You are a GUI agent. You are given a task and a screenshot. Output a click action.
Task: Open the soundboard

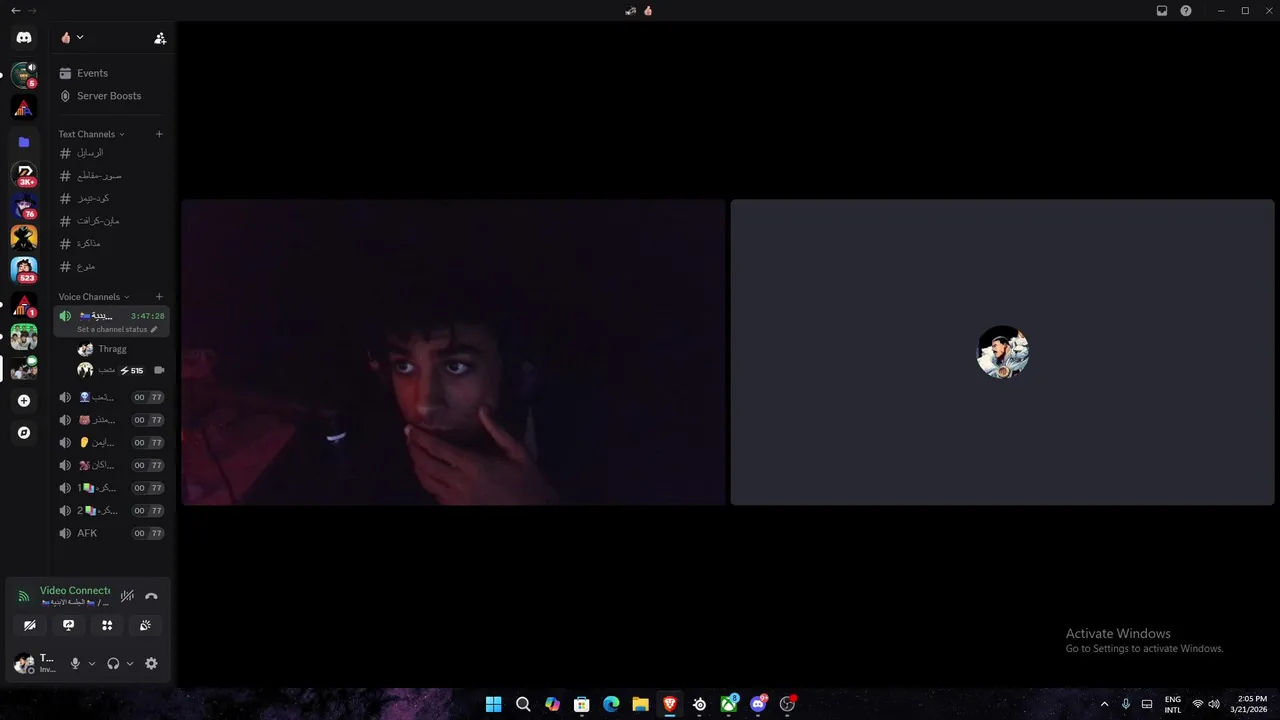pyautogui.click(x=145, y=625)
